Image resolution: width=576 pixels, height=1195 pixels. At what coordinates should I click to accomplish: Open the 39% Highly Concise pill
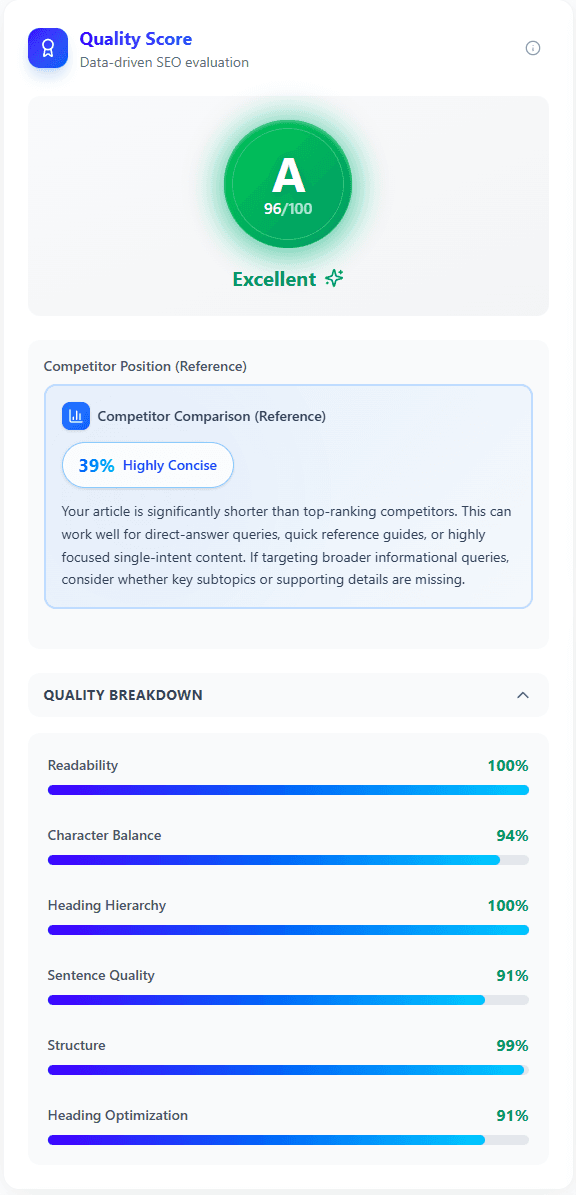click(x=147, y=465)
